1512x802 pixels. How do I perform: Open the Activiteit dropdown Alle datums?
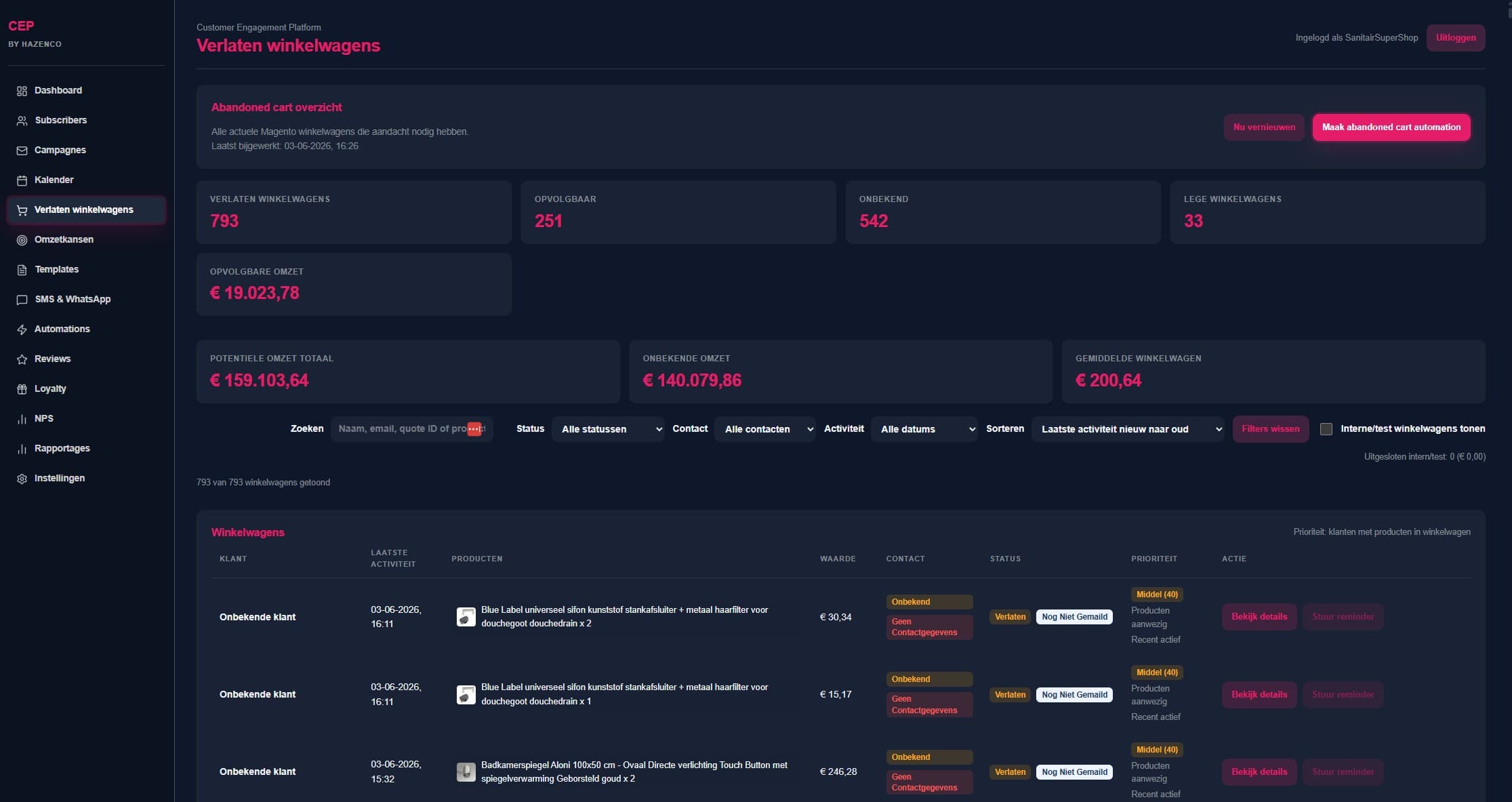pos(924,429)
